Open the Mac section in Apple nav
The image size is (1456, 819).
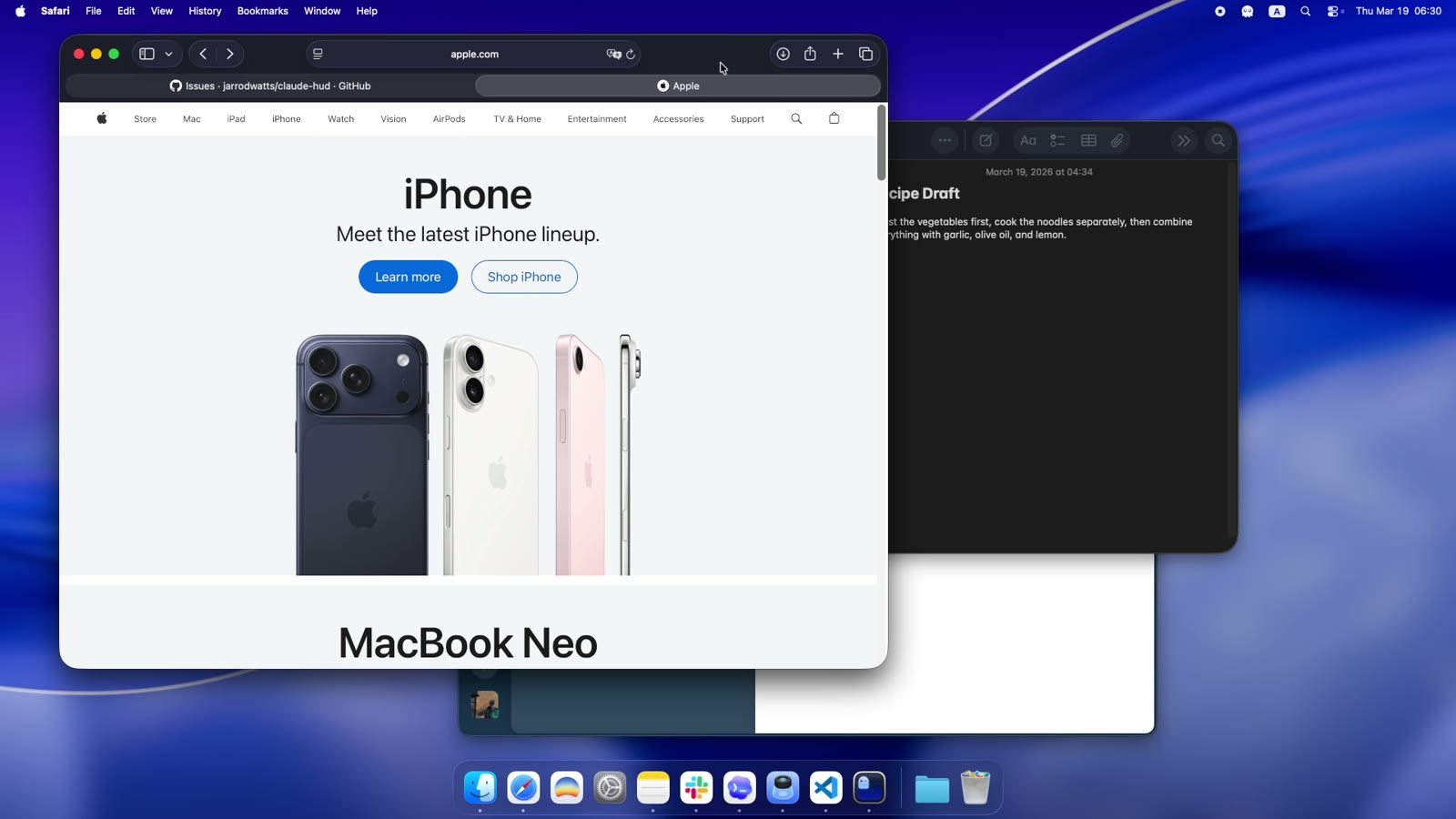point(191,119)
